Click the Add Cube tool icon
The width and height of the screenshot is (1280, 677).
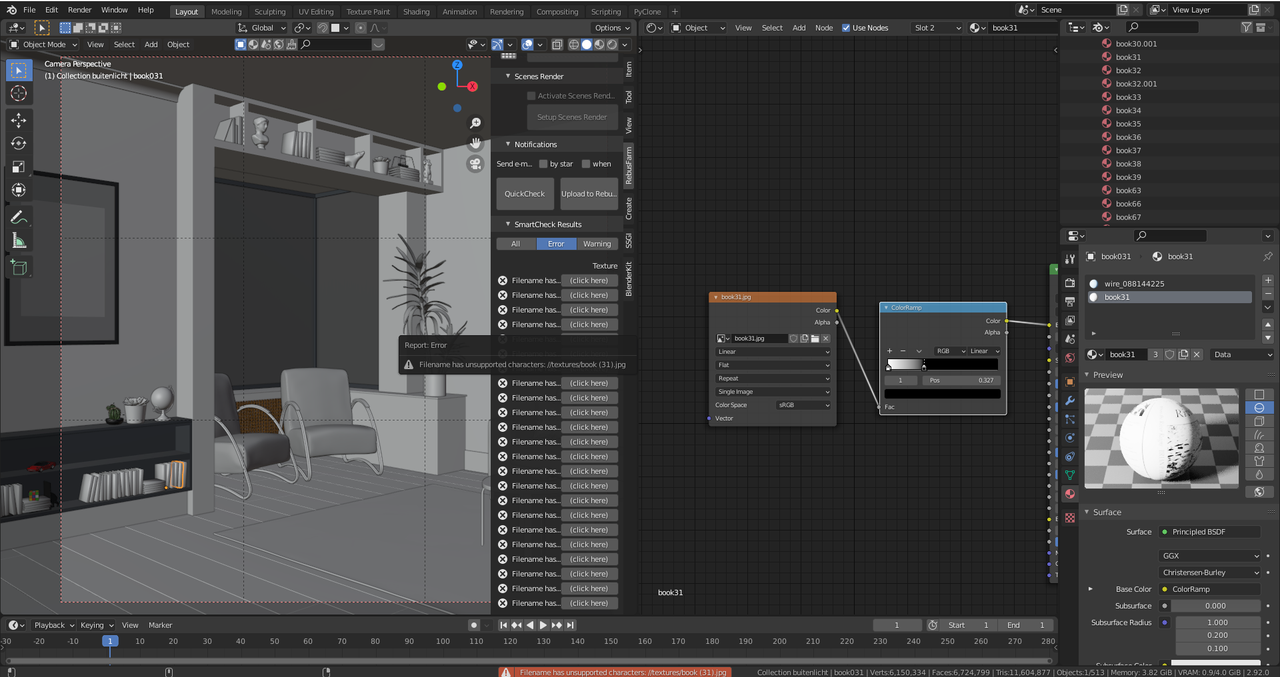click(x=18, y=267)
